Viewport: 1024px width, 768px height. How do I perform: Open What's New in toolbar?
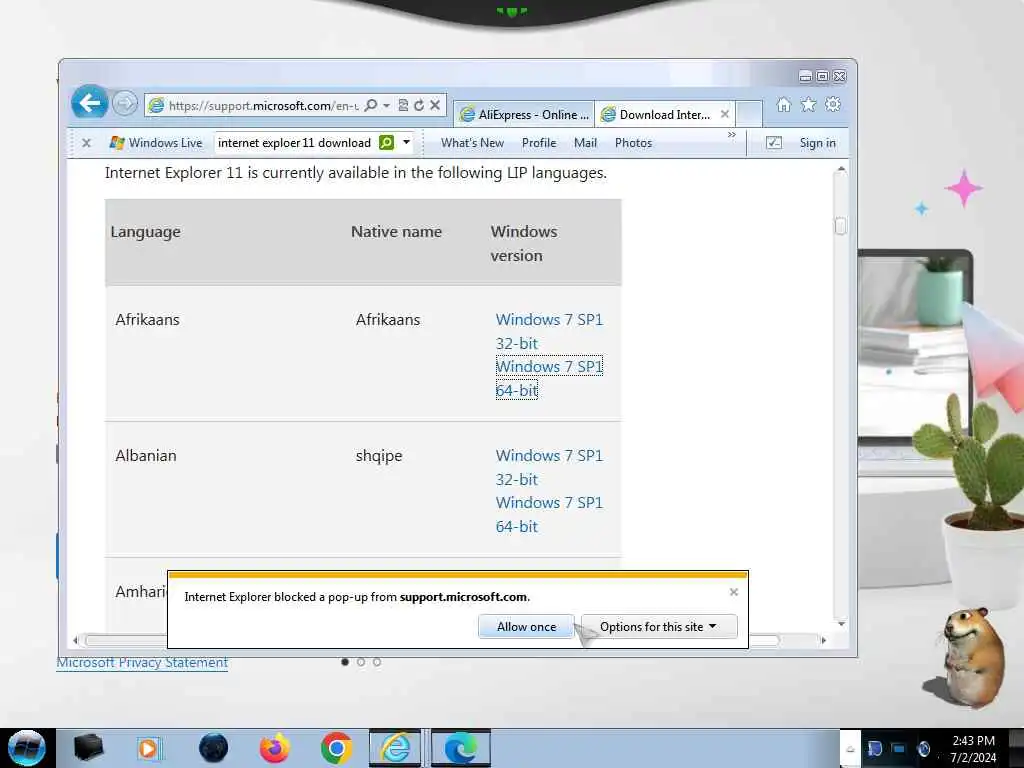472,142
